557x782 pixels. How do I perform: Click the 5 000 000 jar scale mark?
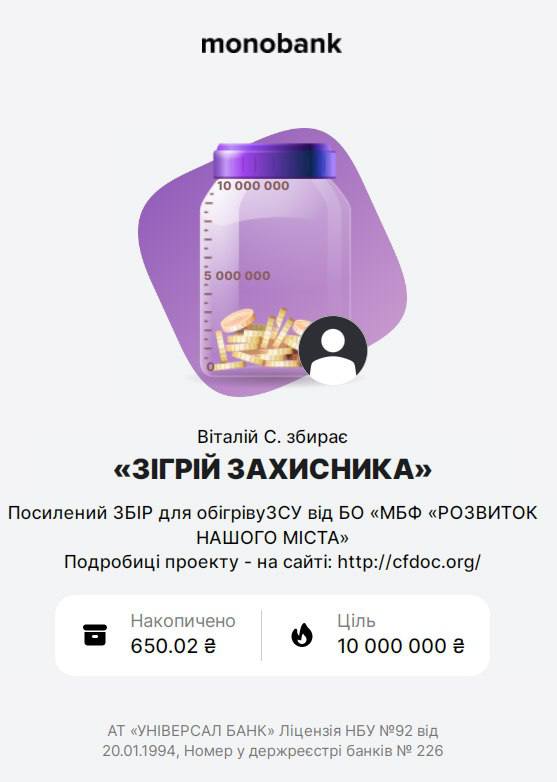[237, 275]
